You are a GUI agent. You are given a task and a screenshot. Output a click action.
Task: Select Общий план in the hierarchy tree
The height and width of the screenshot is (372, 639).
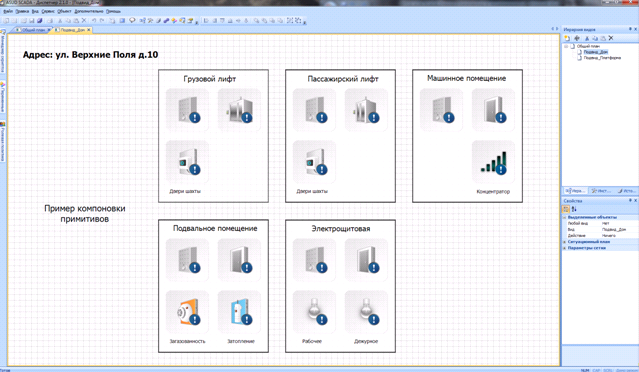(588, 46)
